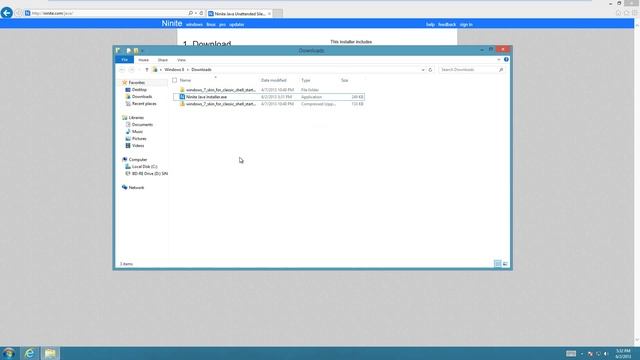The image size is (640, 360).
Task: Open the help link on Ninite page
Action: click(x=430, y=24)
